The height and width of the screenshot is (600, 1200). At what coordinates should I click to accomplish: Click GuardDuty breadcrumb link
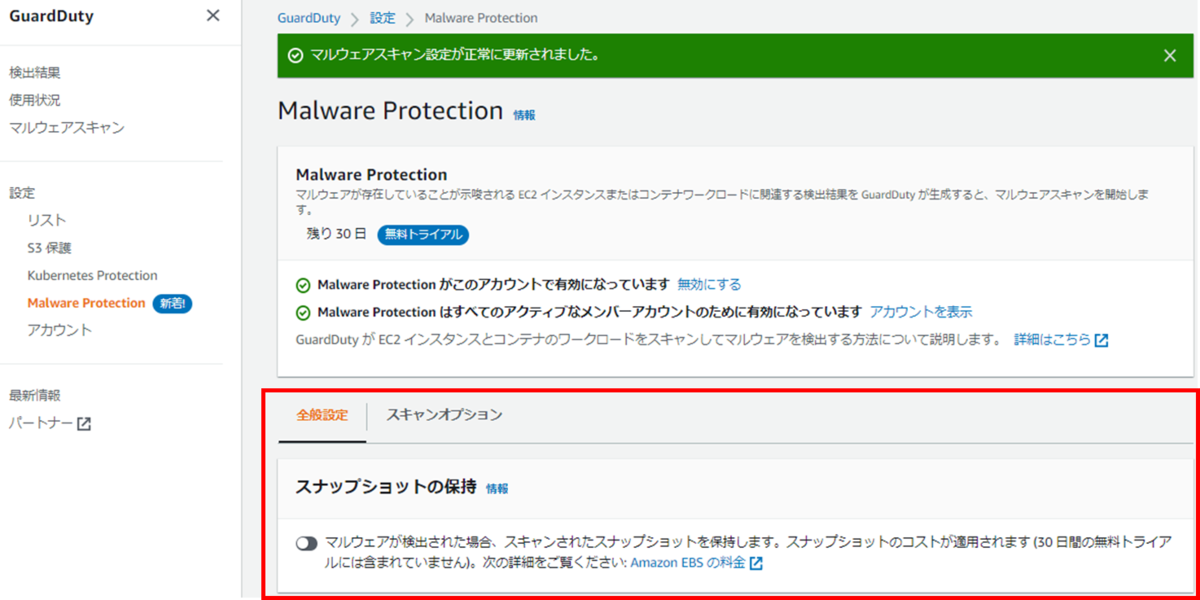pyautogui.click(x=309, y=18)
